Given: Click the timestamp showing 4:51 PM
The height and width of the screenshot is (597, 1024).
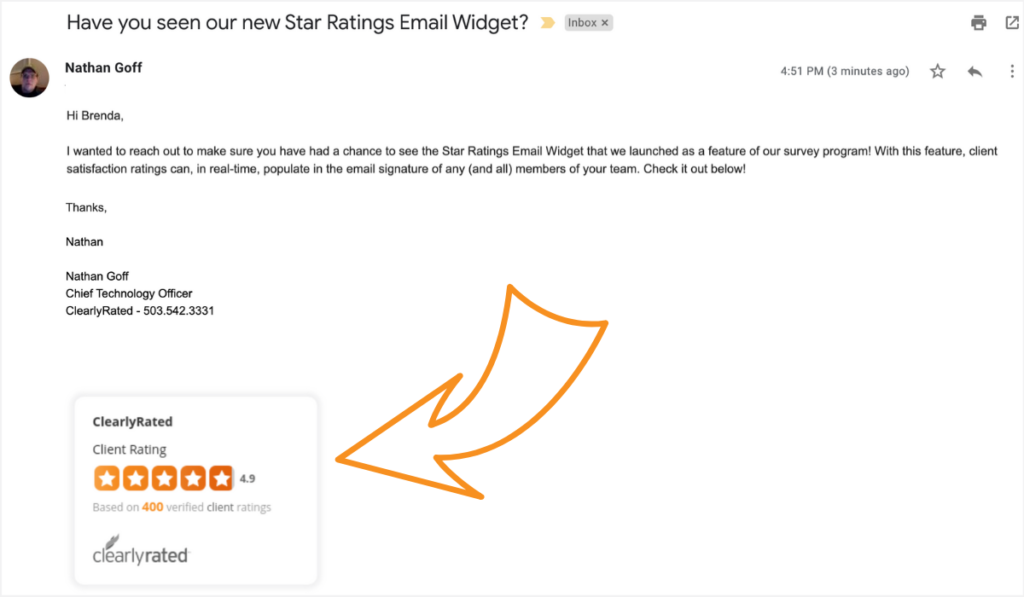Looking at the screenshot, I should point(844,70).
